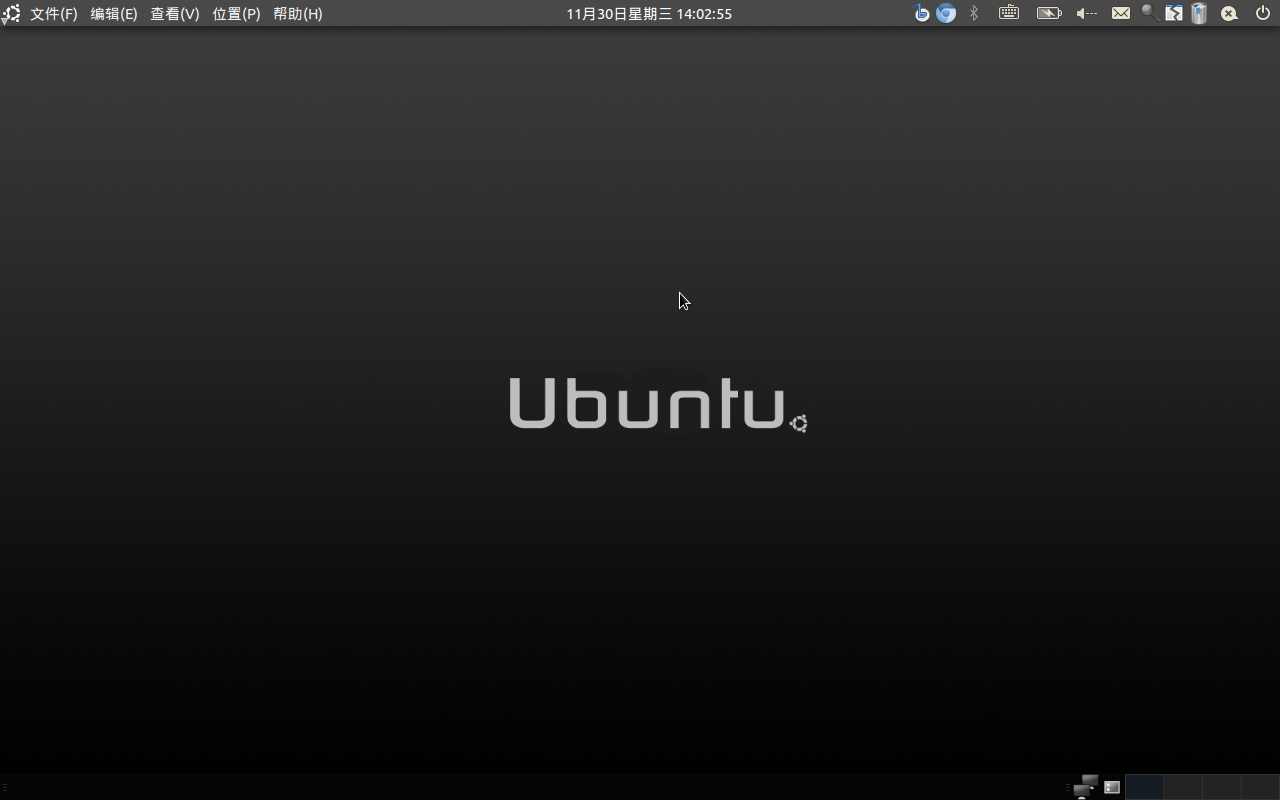Viewport: 1280px width, 800px height.
Task: Click the broken-window applet icon in panel
Action: coord(1174,13)
